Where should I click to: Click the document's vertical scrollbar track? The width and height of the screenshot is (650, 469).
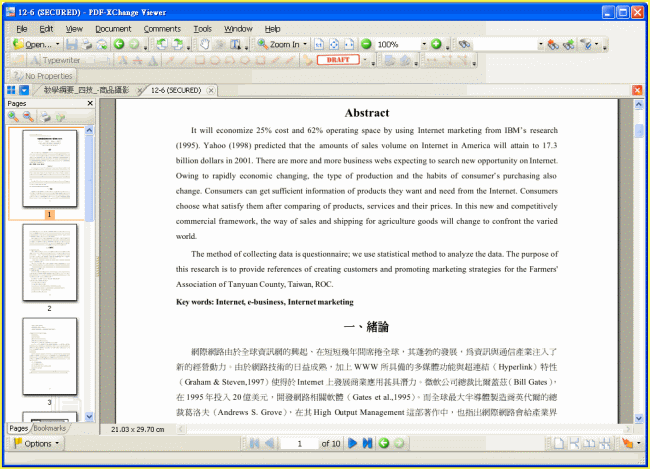point(639,280)
